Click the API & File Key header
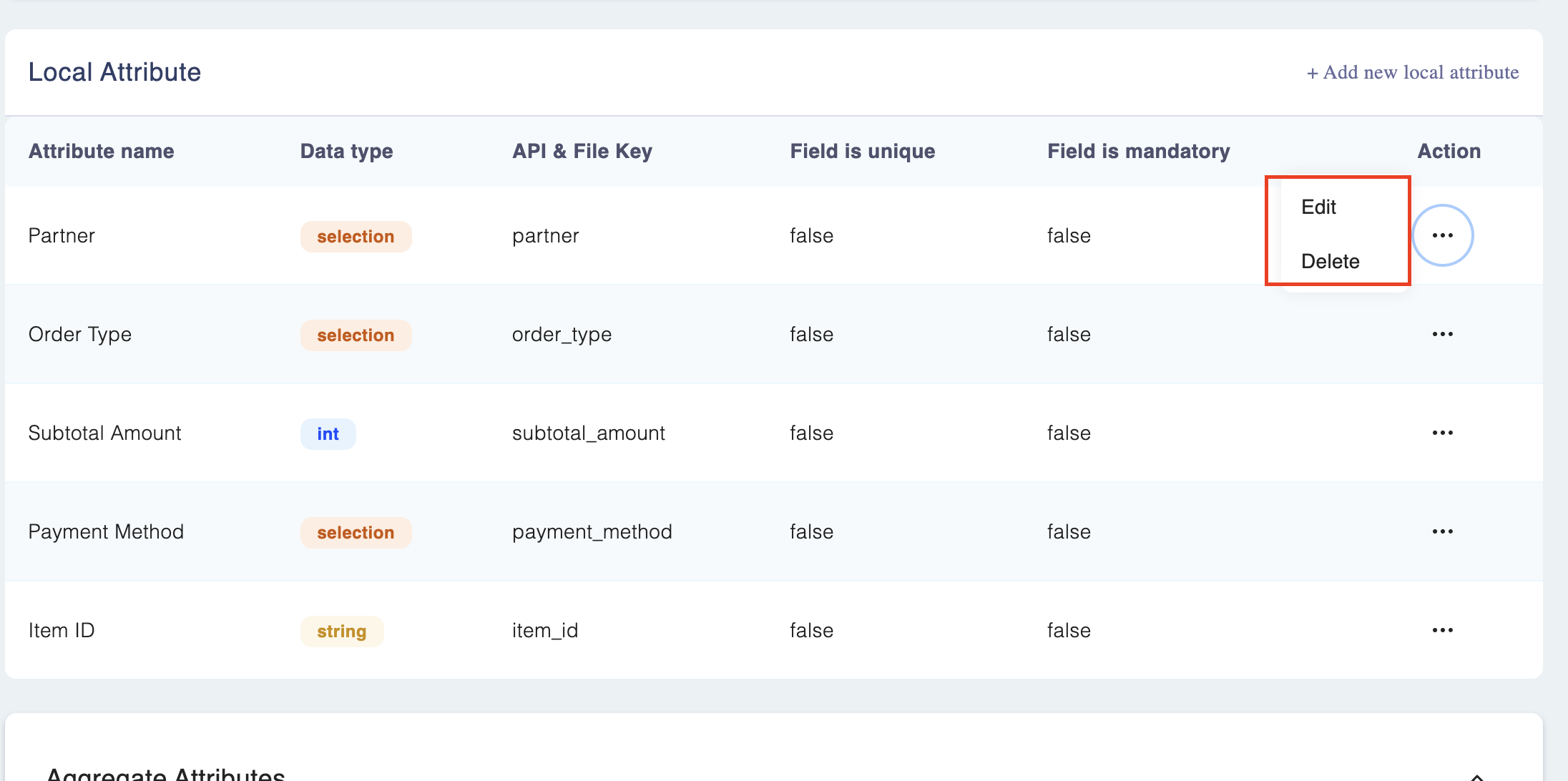Image resolution: width=1568 pixels, height=781 pixels. click(582, 151)
